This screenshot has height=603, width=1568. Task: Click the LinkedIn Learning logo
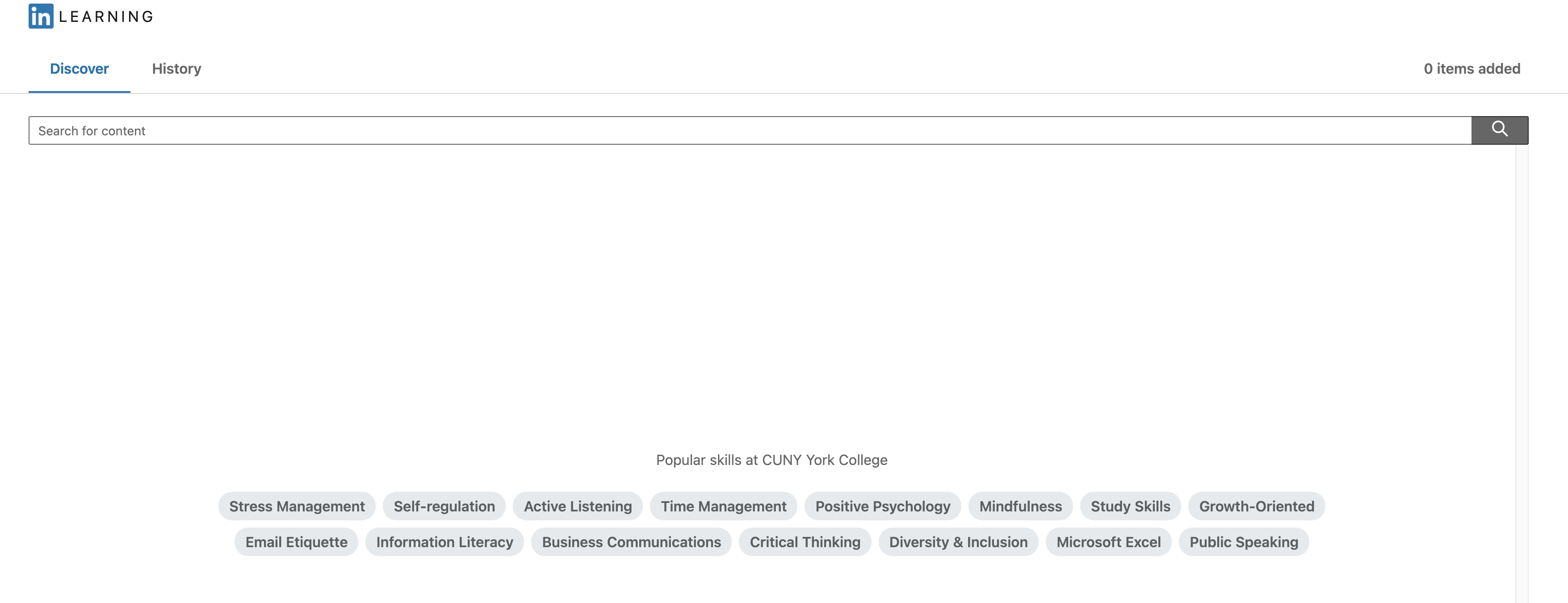[91, 17]
